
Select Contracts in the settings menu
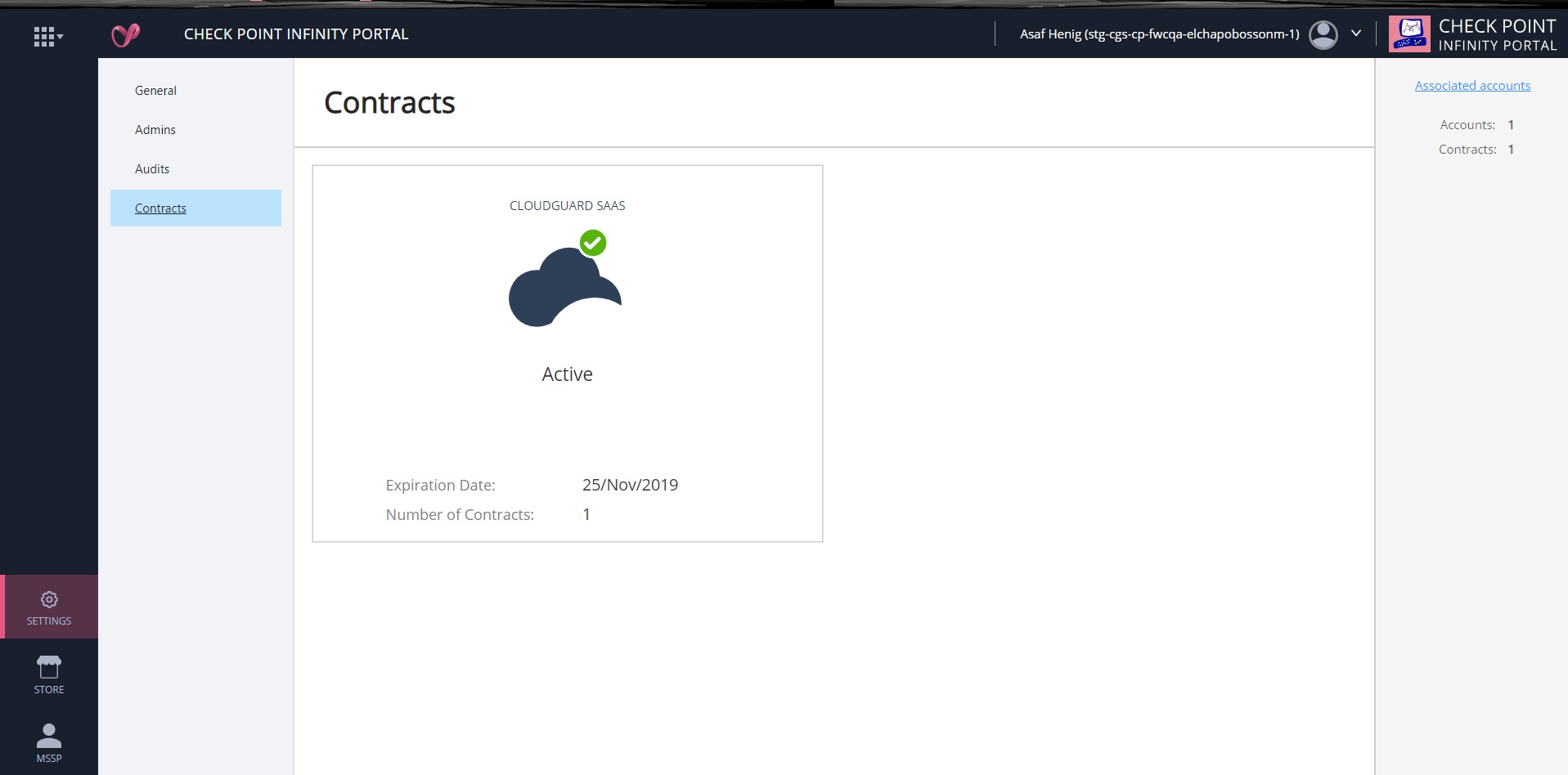click(195, 208)
